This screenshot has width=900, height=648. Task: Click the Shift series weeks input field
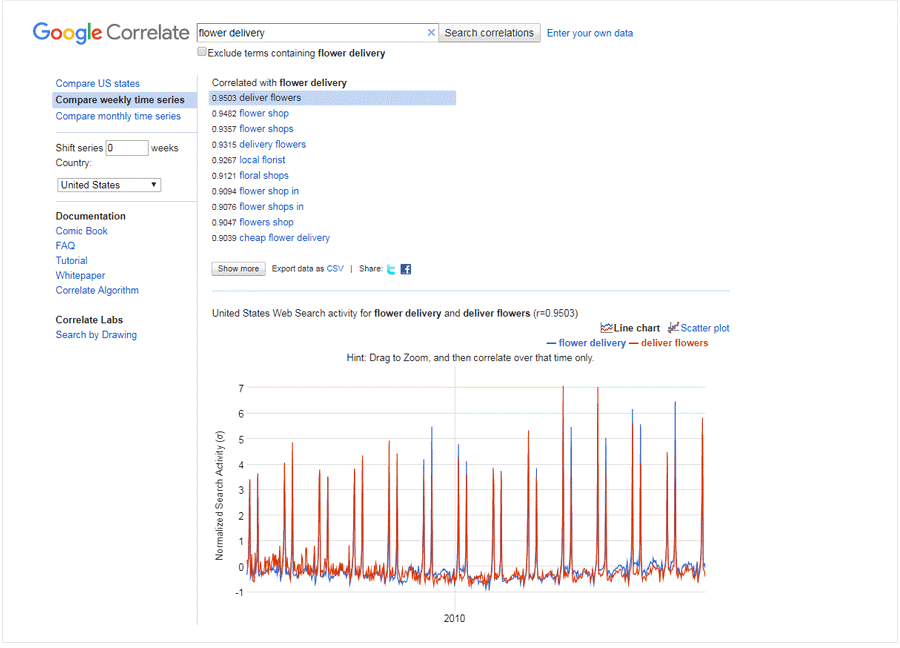click(127, 148)
